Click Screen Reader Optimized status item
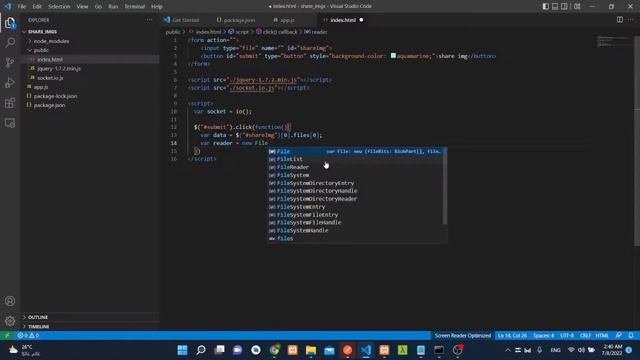 click(x=462, y=335)
